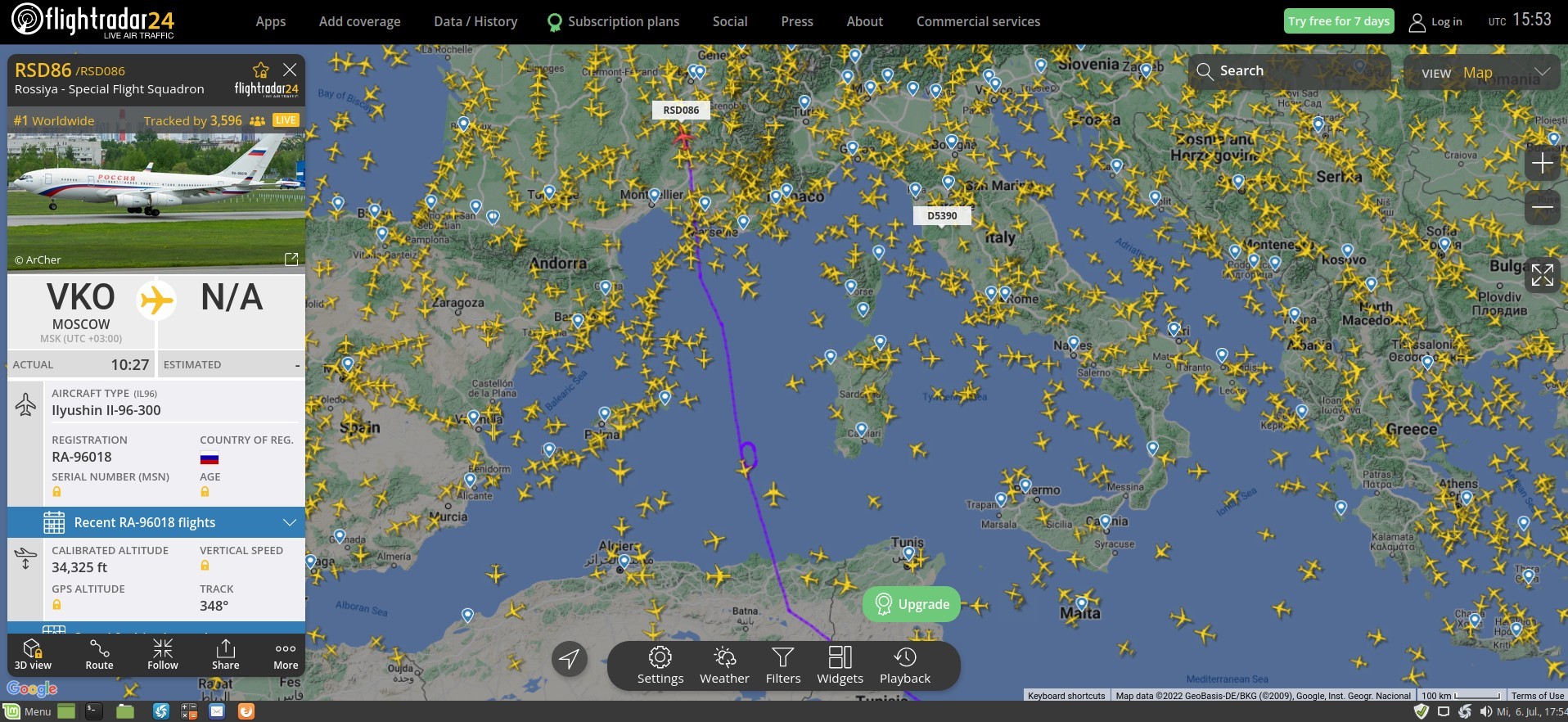Open map Settings
The width and height of the screenshot is (1568, 722).
coord(660,666)
